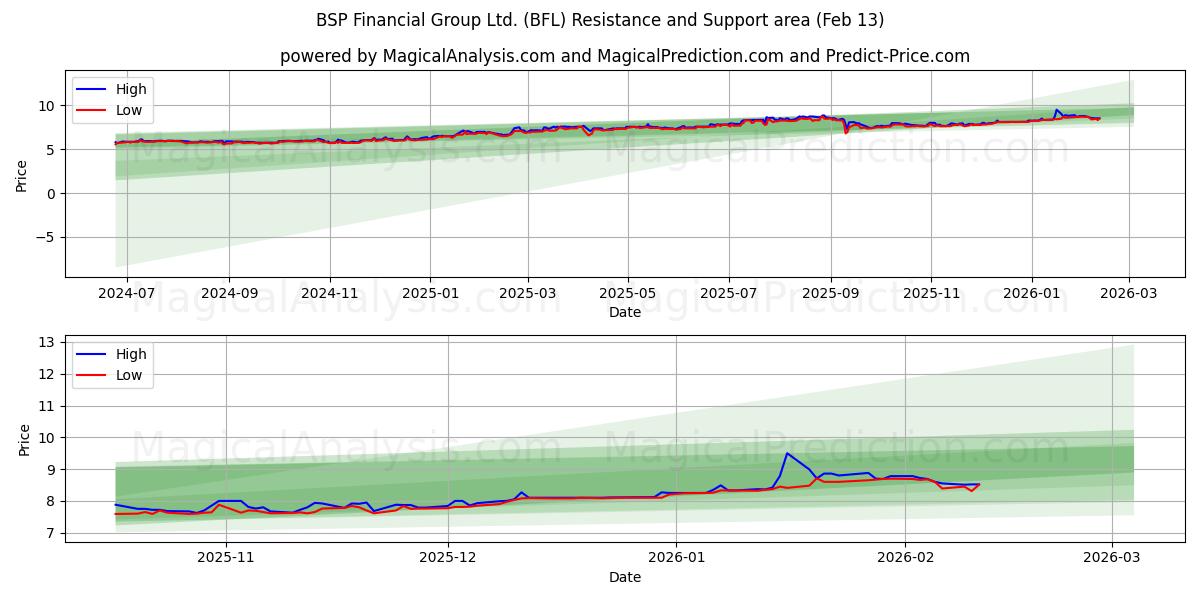
Task: Click the 2026-01 tick label on upper x-axis
Action: click(1032, 294)
